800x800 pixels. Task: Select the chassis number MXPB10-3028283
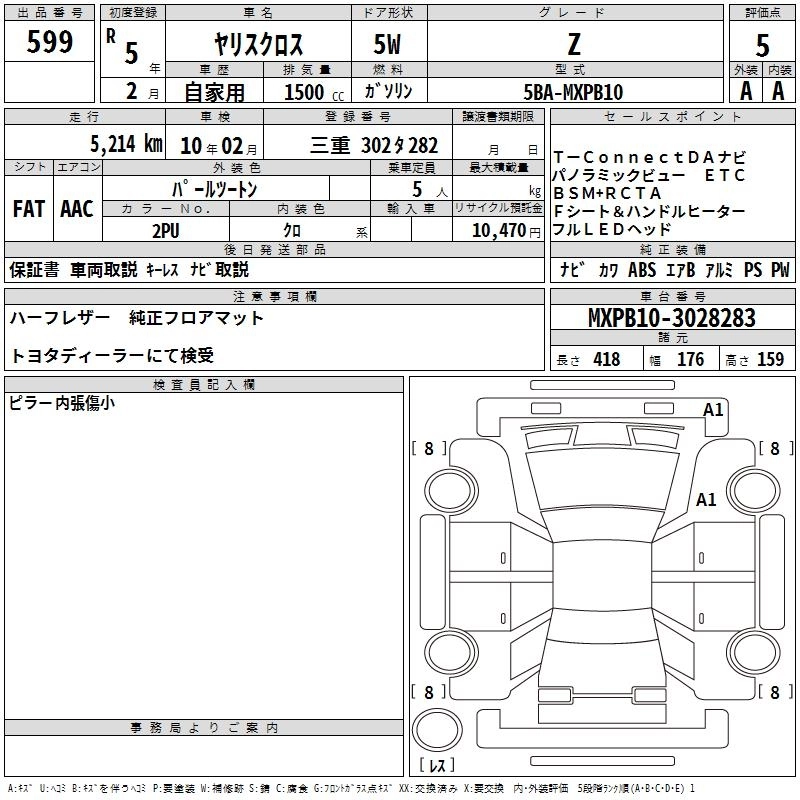[671, 318]
